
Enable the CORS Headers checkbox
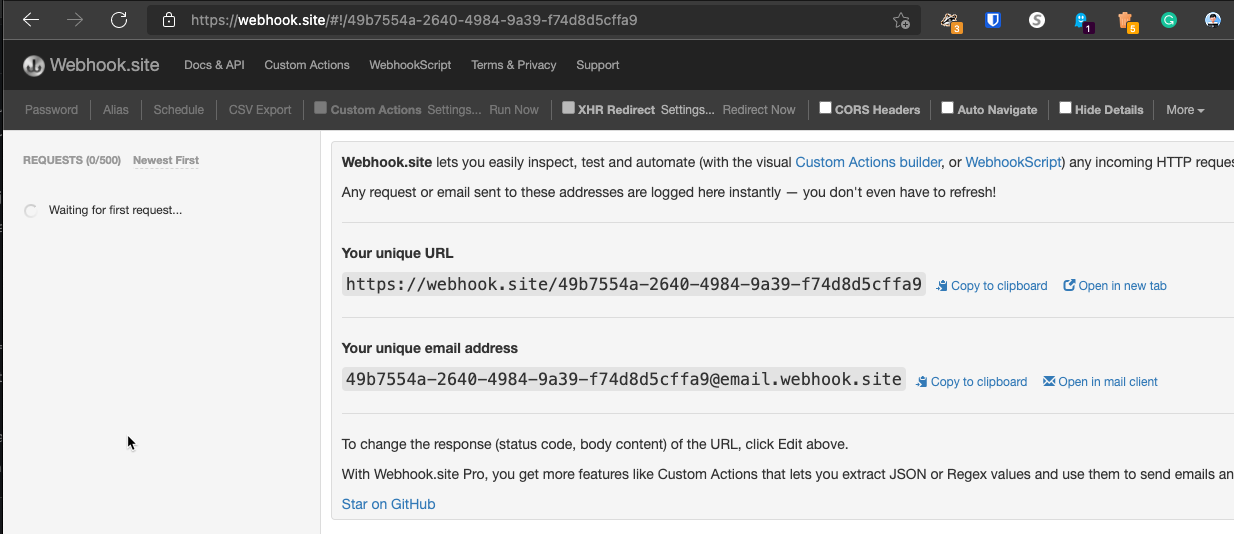pos(826,108)
